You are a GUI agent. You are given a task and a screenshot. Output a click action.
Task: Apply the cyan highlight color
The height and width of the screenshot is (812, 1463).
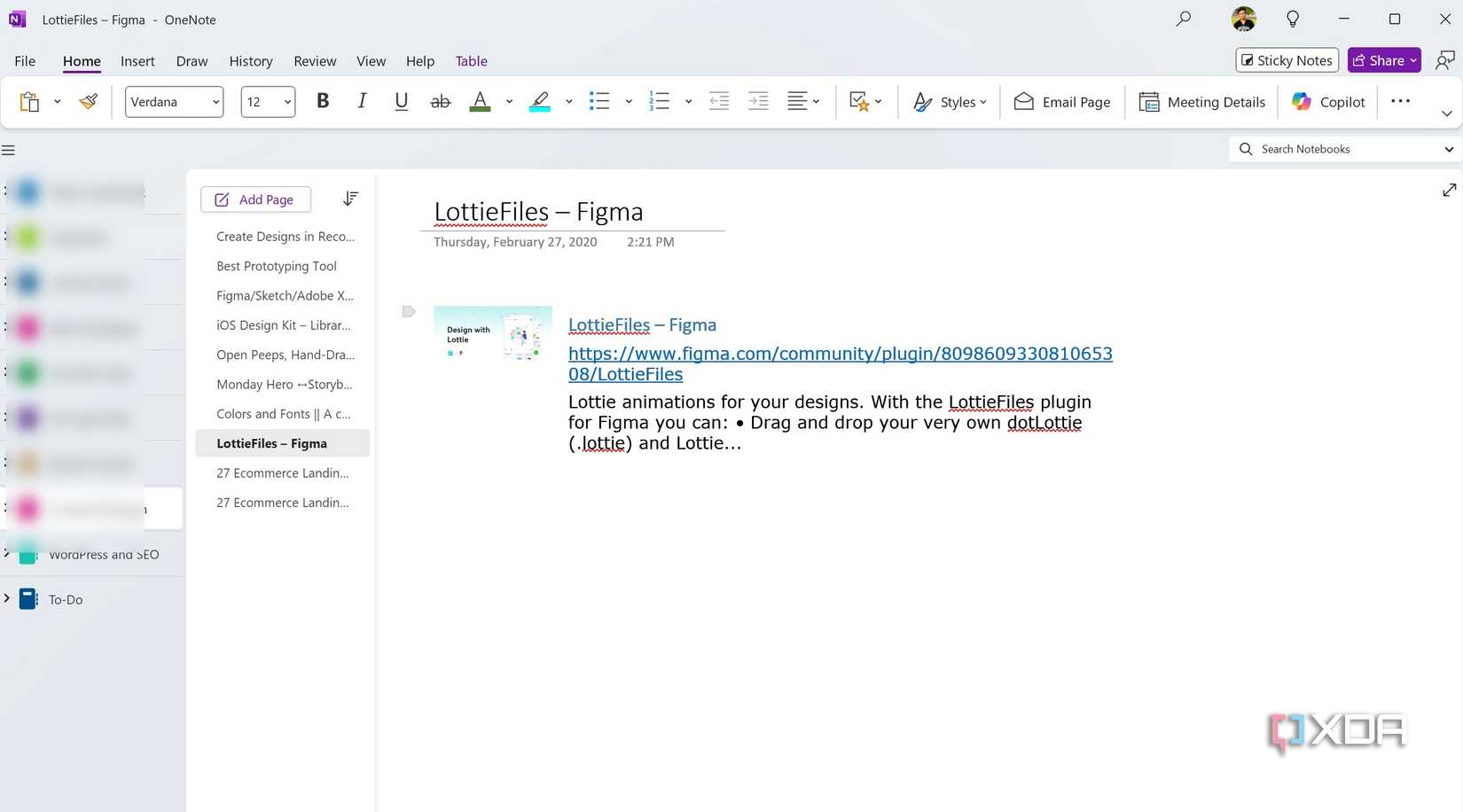tap(539, 101)
